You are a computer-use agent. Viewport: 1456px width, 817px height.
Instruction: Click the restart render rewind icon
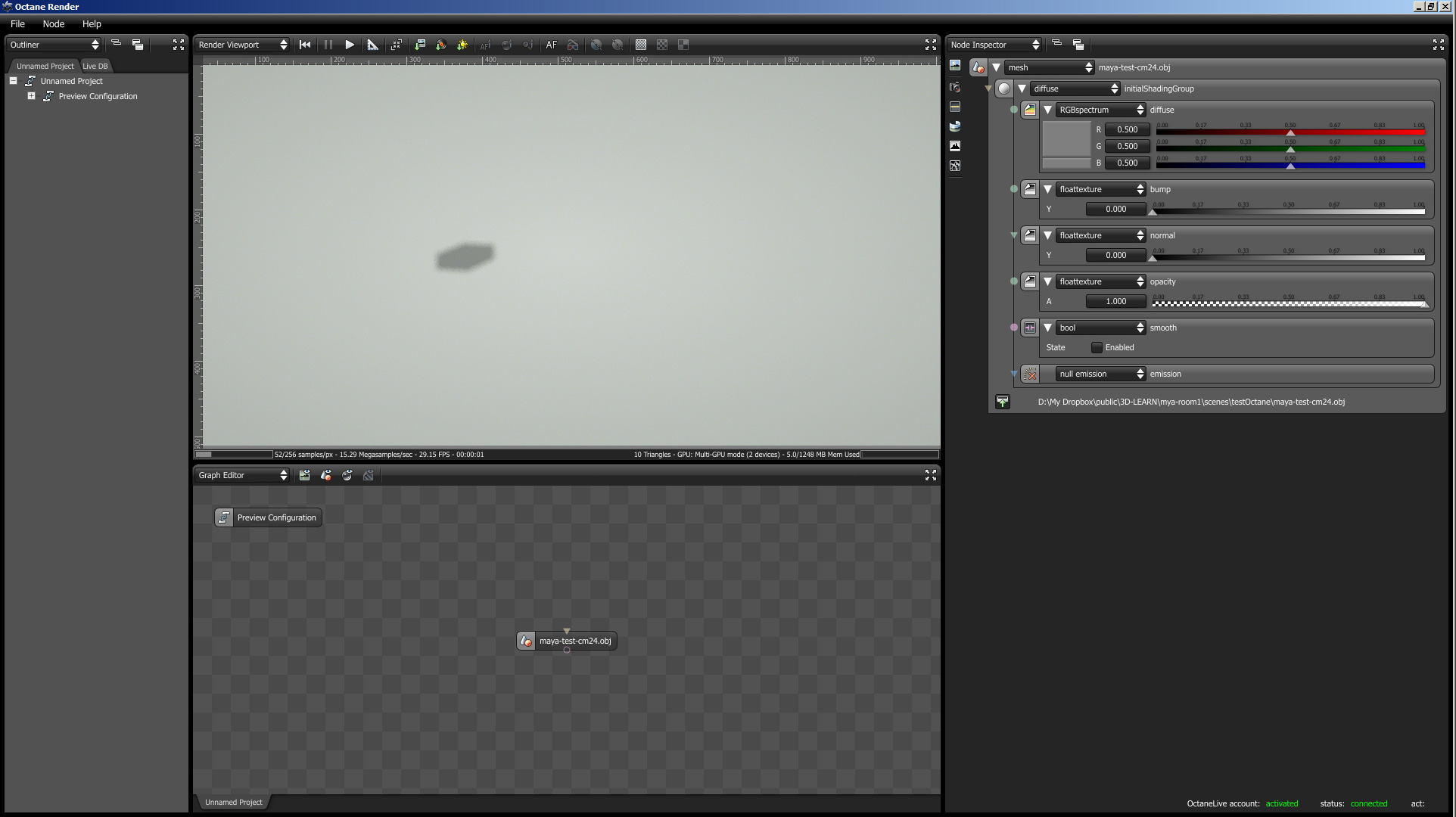click(305, 45)
